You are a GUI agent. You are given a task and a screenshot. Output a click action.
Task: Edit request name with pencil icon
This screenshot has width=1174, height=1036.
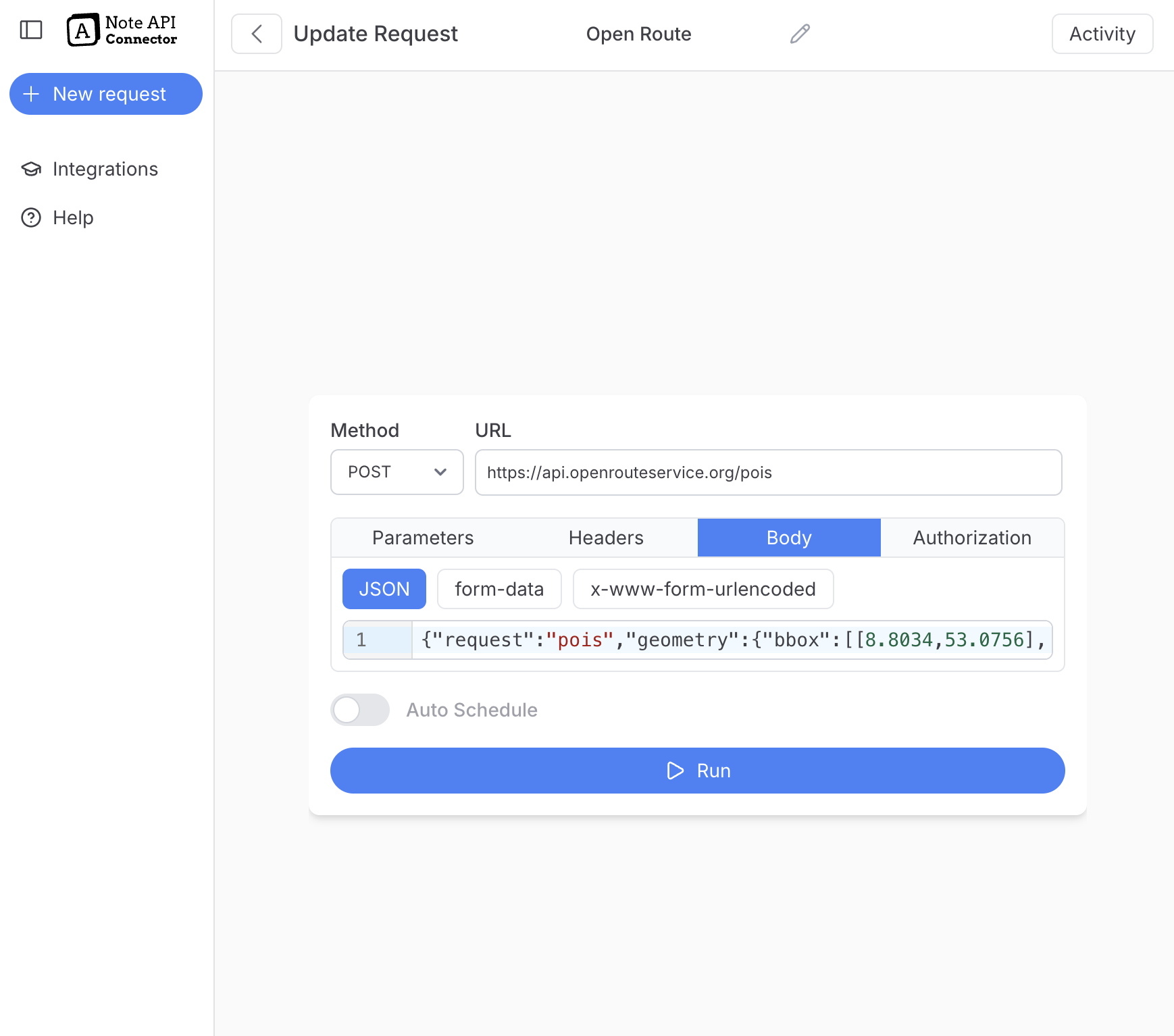coord(800,34)
